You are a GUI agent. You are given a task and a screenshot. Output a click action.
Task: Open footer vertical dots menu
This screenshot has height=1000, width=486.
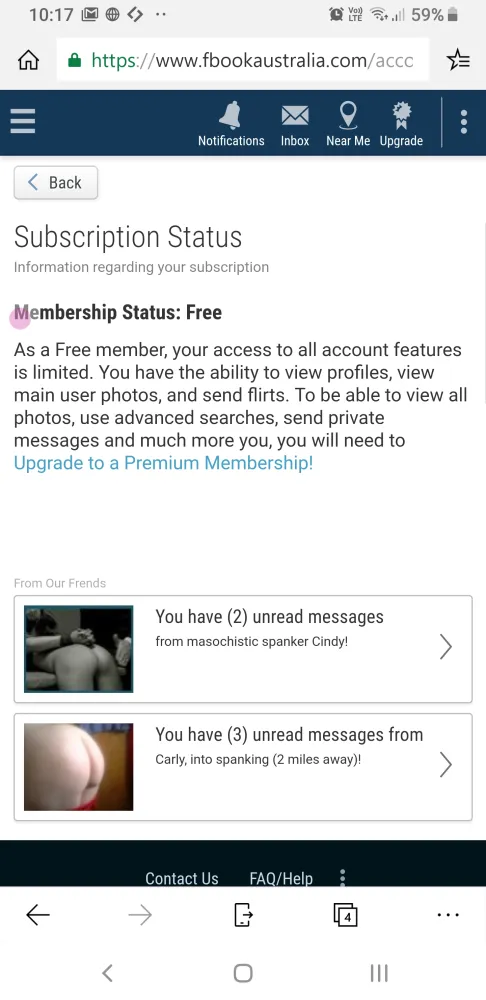tap(342, 878)
